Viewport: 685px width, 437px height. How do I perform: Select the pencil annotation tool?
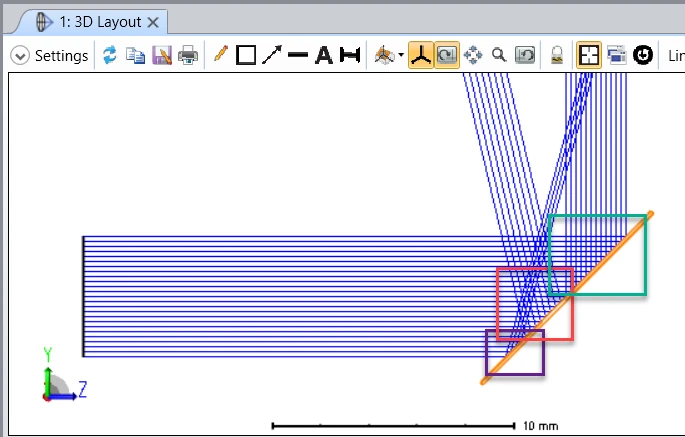click(x=221, y=54)
